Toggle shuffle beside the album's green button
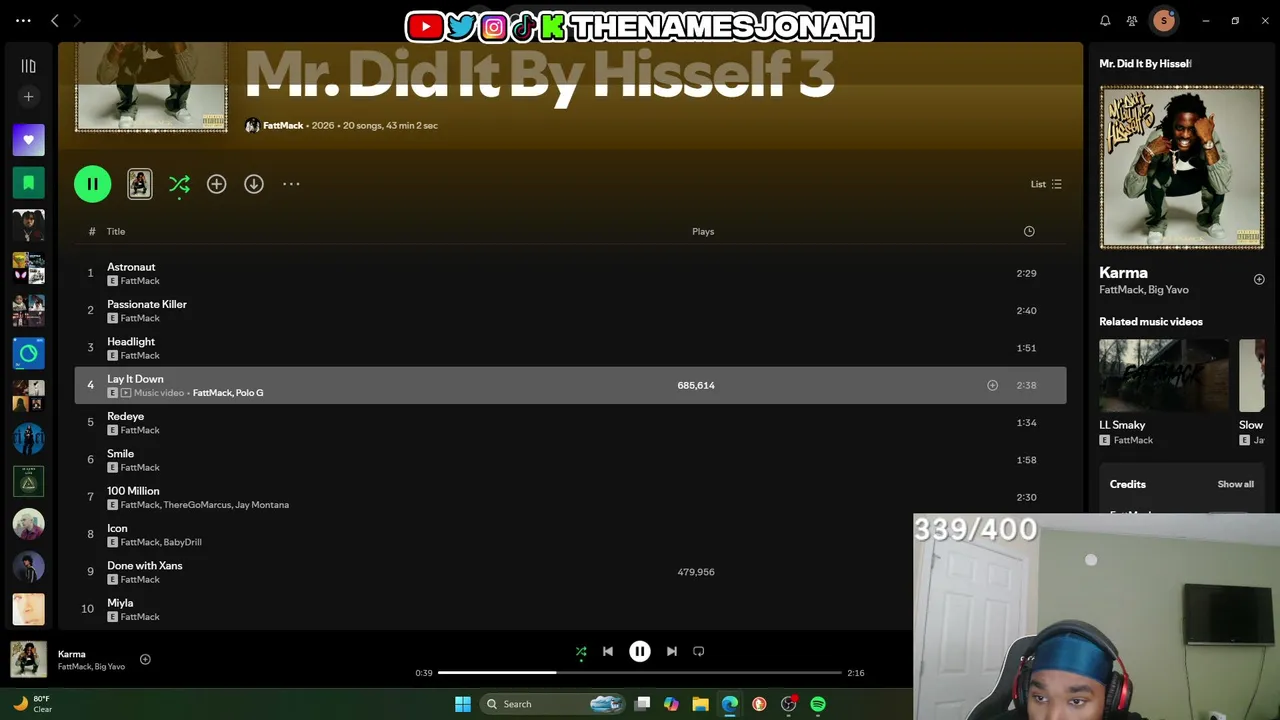 (179, 184)
